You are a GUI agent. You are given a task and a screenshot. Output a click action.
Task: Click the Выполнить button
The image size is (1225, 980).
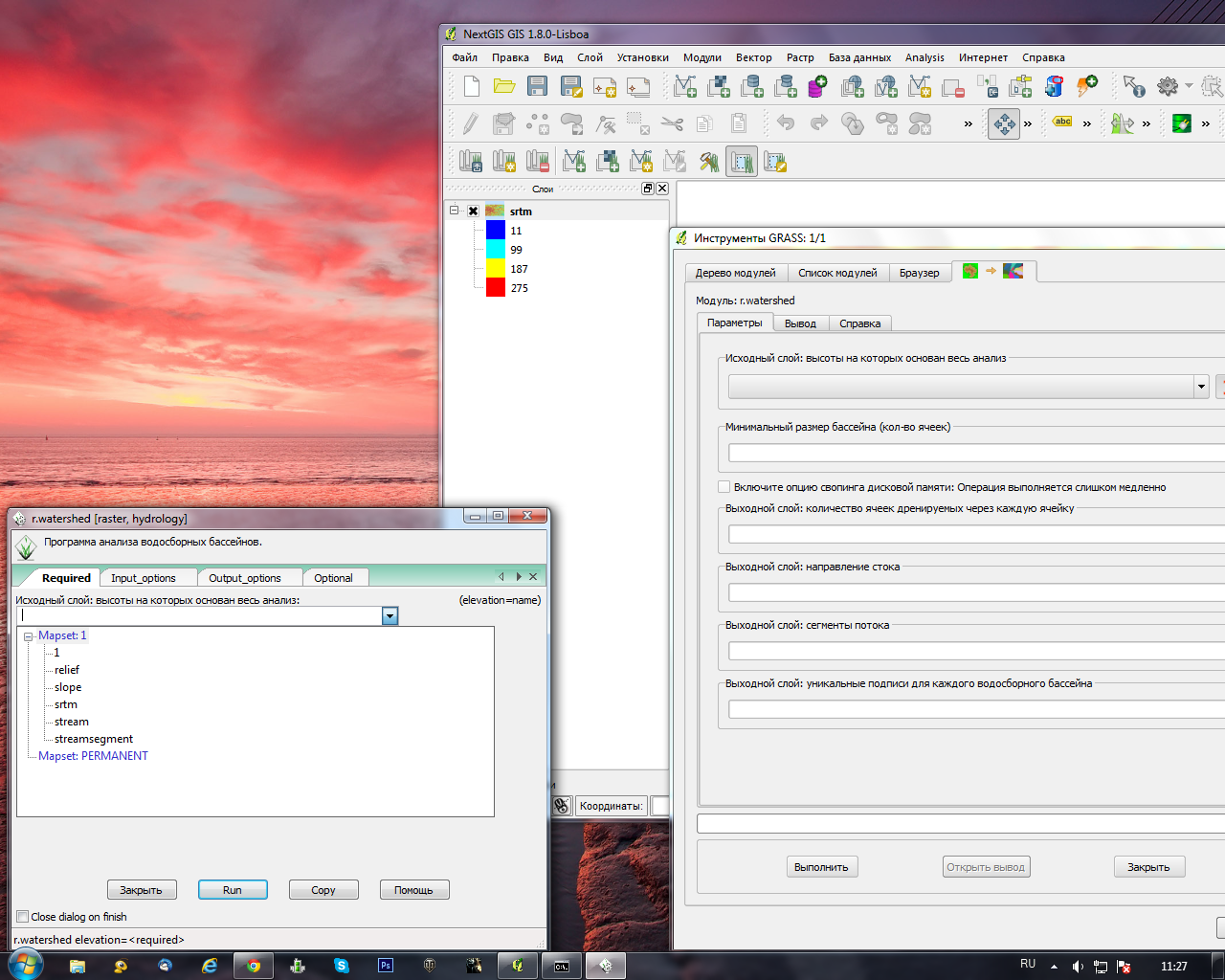tap(821, 867)
